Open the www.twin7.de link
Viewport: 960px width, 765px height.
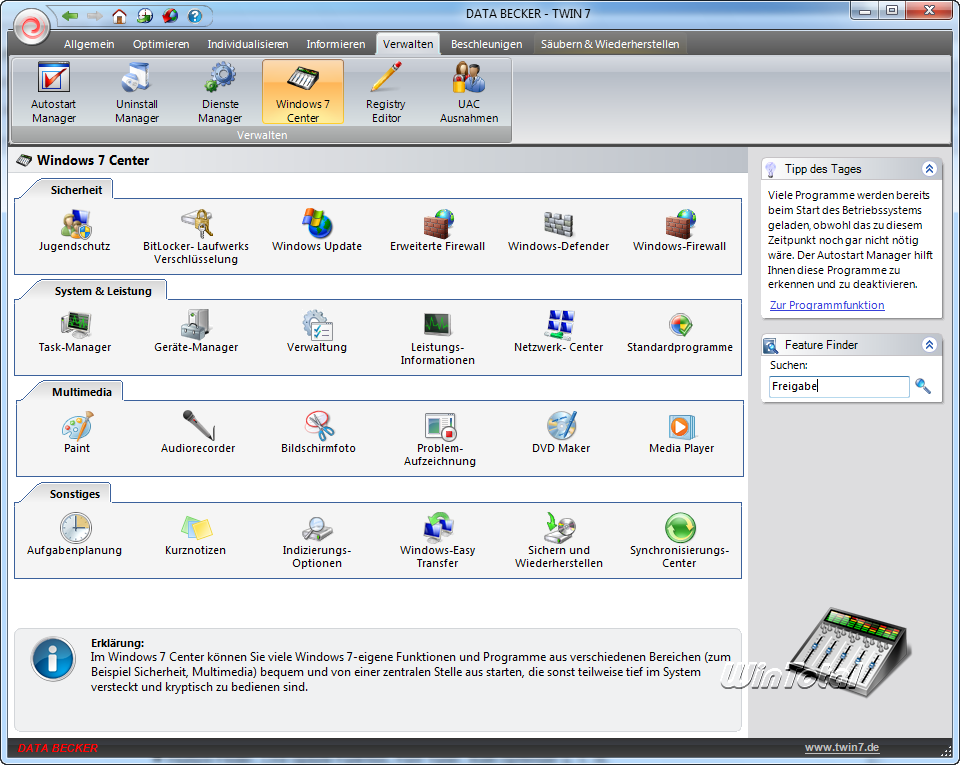coord(842,747)
